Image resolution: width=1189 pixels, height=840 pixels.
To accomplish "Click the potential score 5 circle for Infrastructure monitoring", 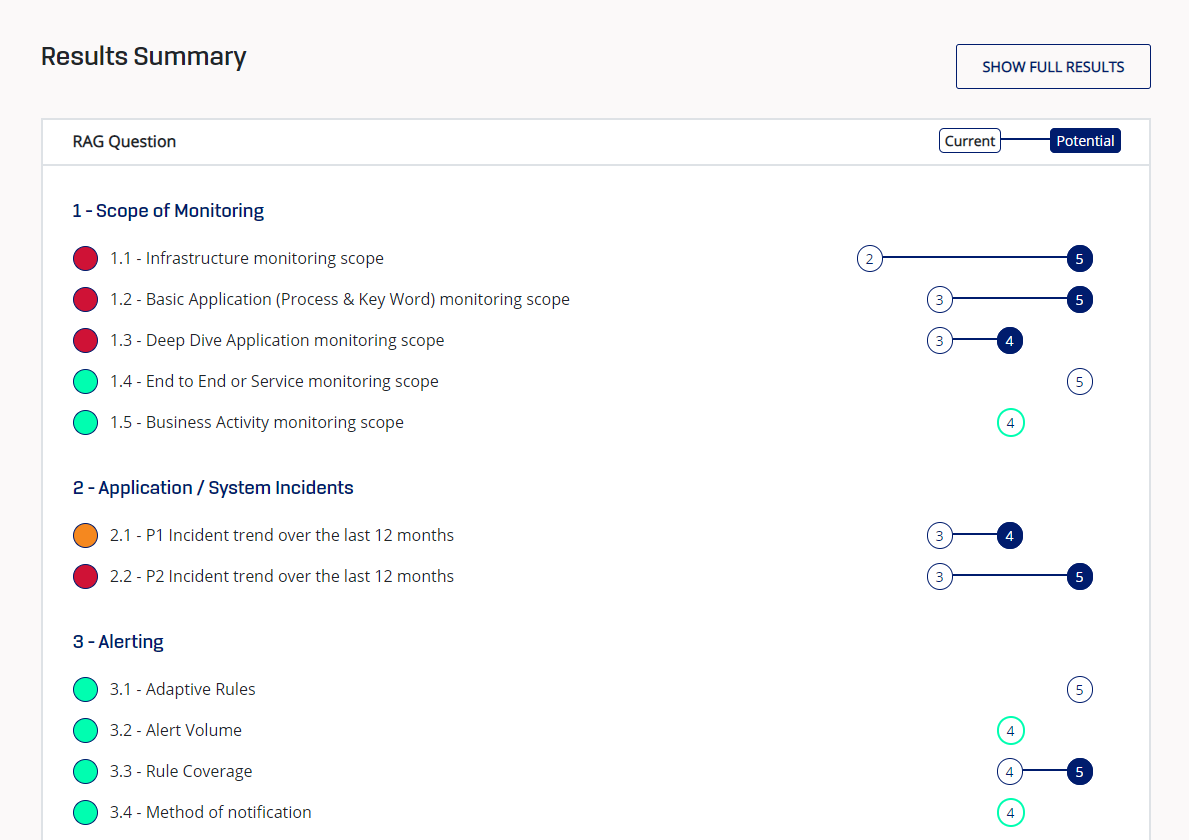I will point(1080,259).
